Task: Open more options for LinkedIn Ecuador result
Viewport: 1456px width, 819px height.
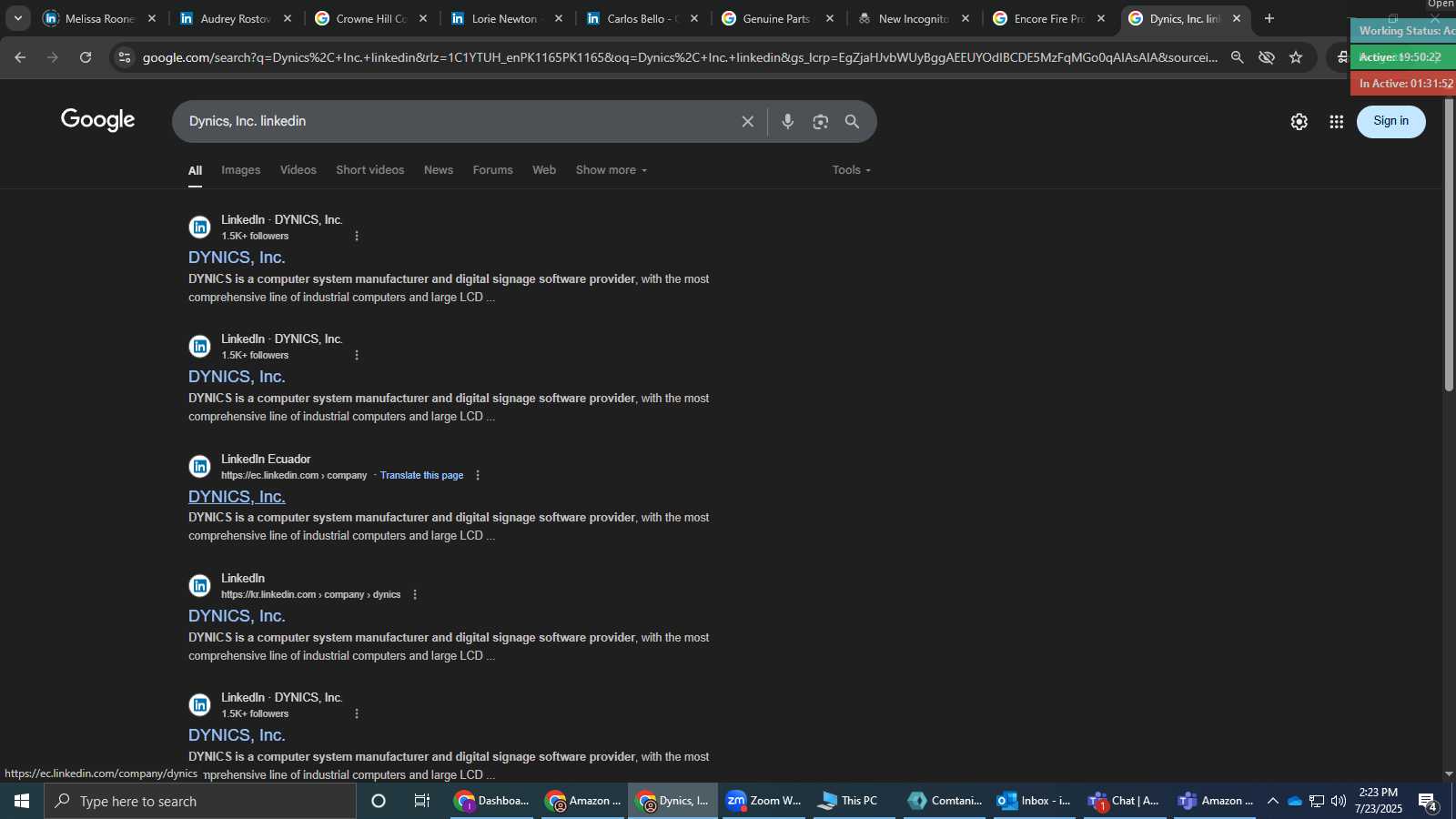Action: (478, 475)
